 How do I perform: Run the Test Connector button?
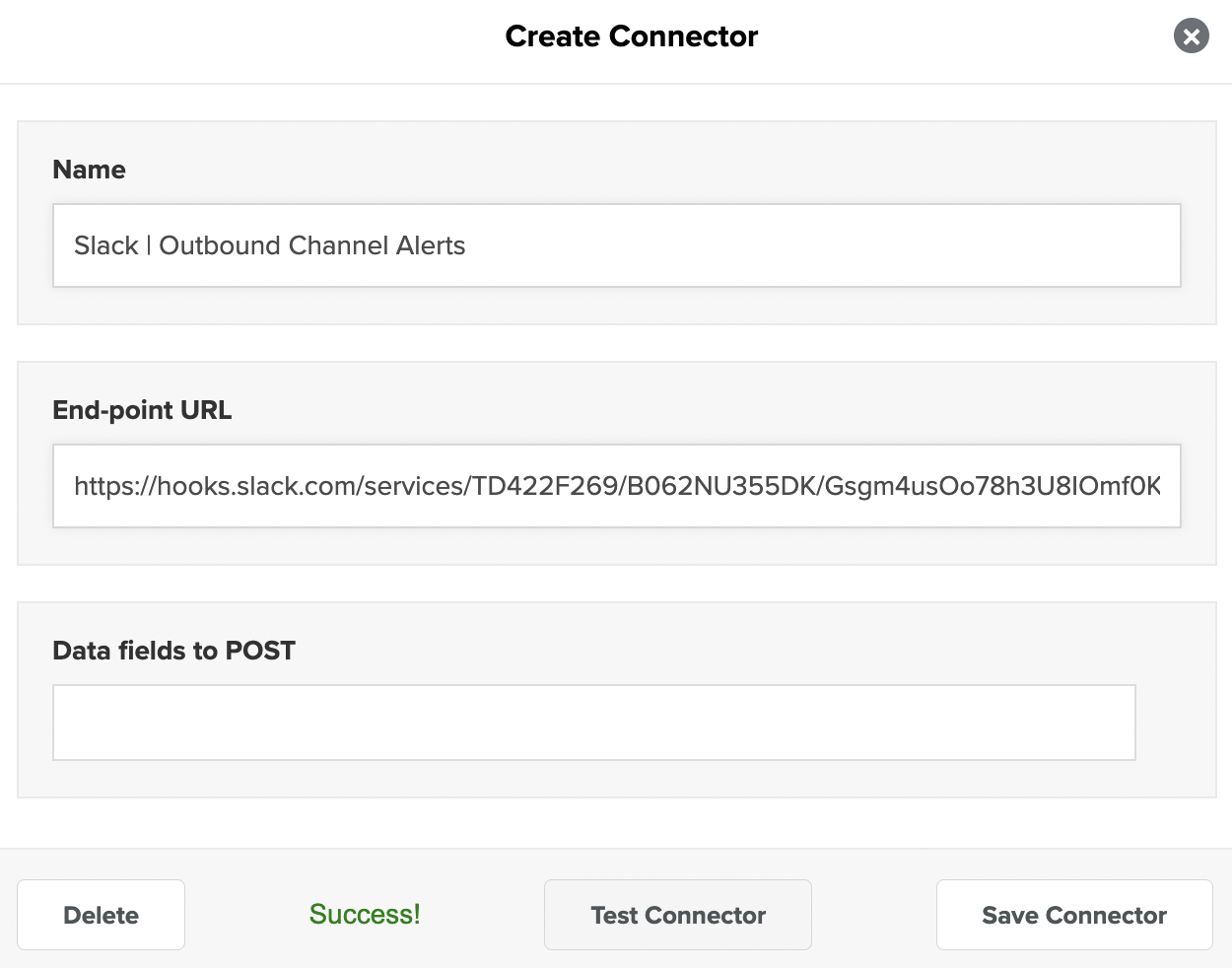pyautogui.click(x=678, y=915)
